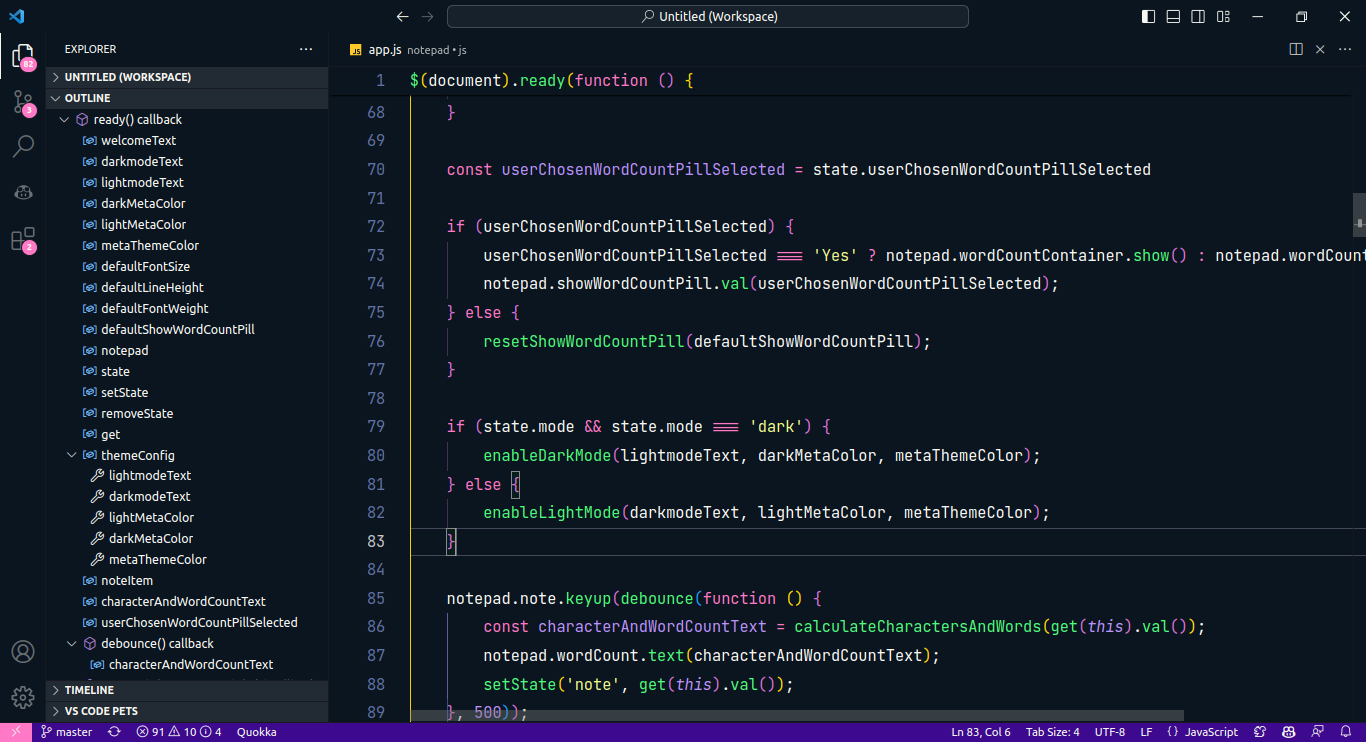
Task: Select userChosenWordCountPillSelected outline symbol
Action: [x=199, y=623]
